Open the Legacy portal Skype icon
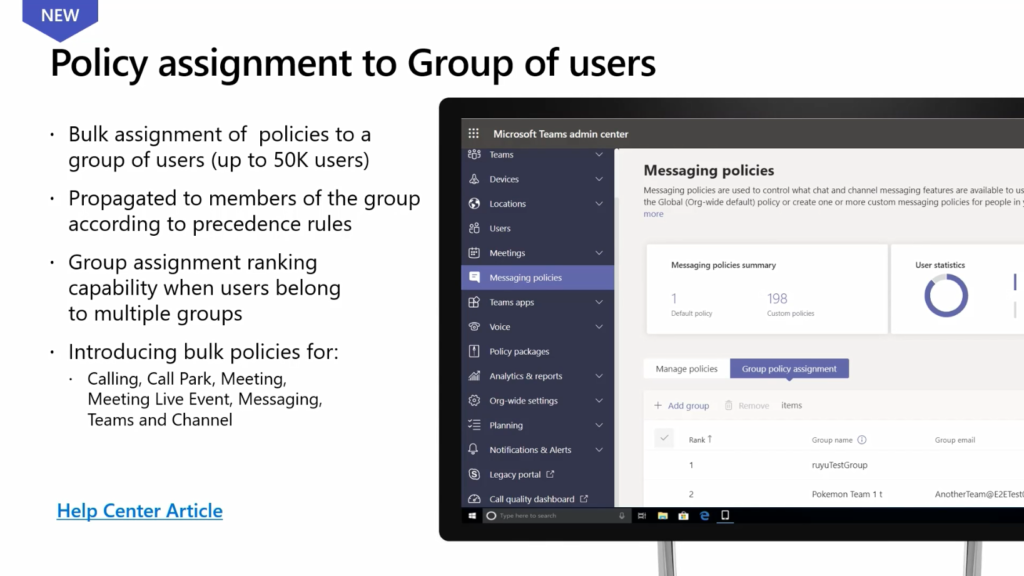The width and height of the screenshot is (1024, 576). pyautogui.click(x=474, y=474)
